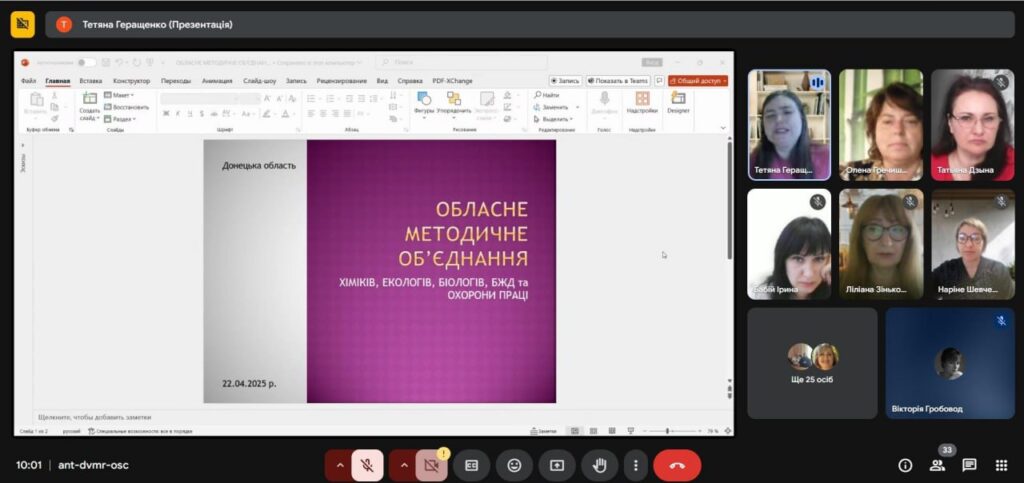1024x483 pixels.
Task: Expand audio settings arrow beside microphone
Action: tap(339, 465)
